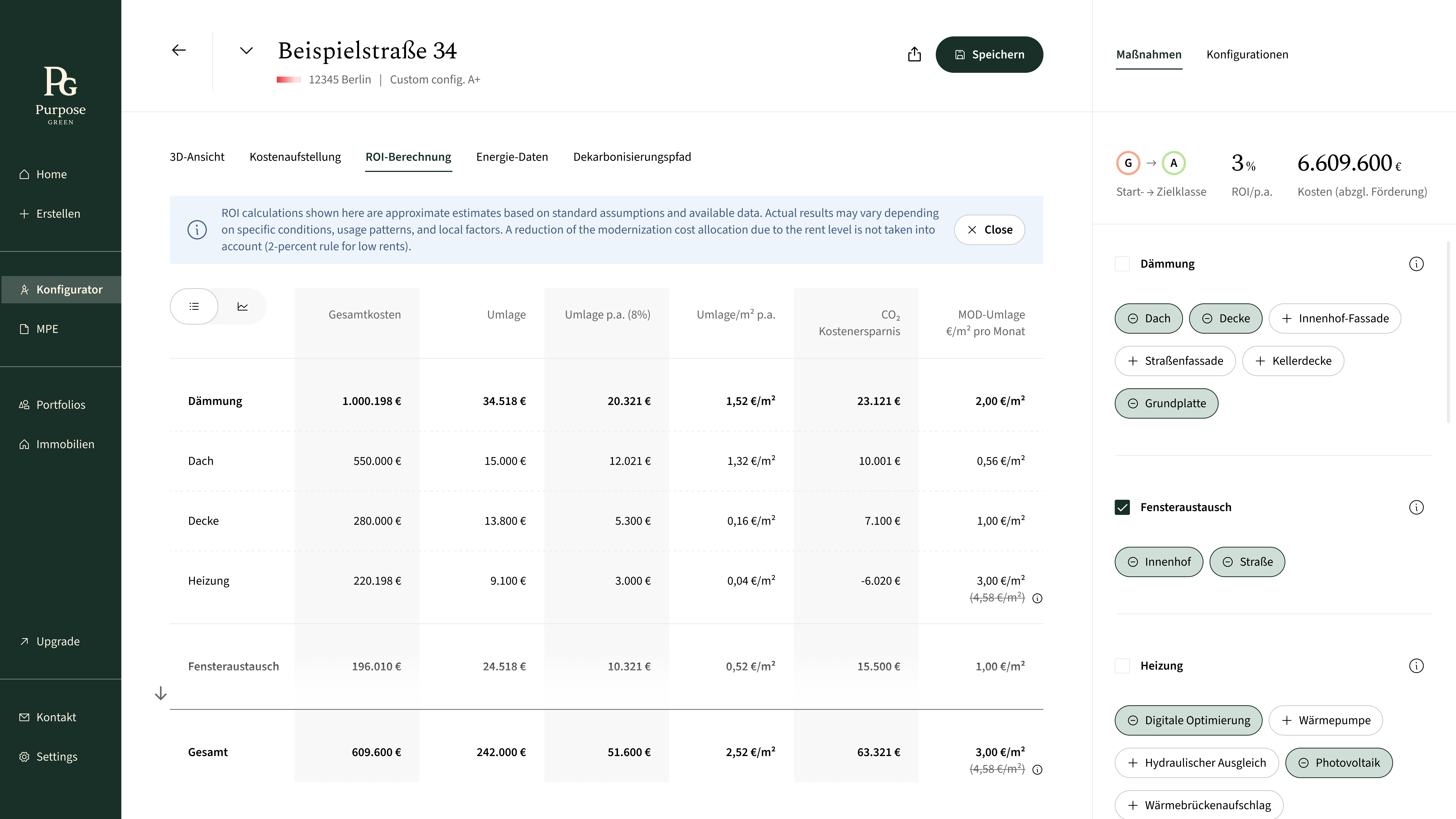Screen dimensions: 1456x819
Task: Remove the Dach insulation measure
Action: 1148,319
